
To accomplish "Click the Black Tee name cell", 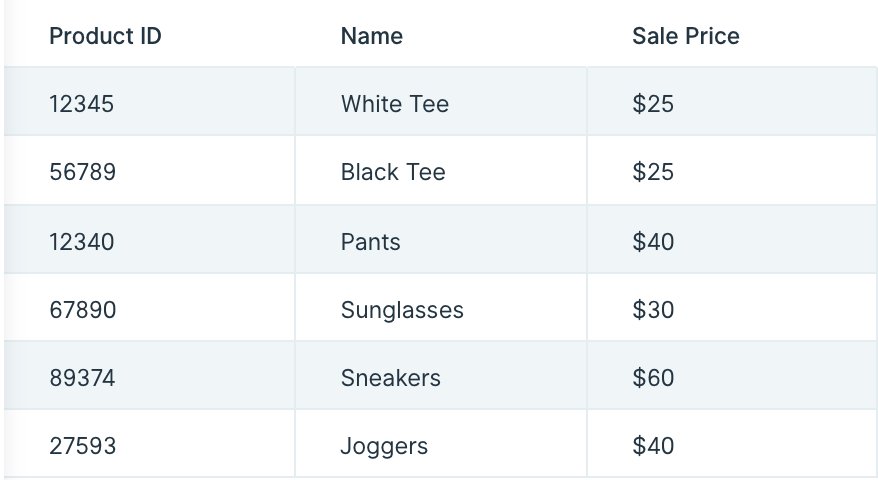I will [441, 170].
